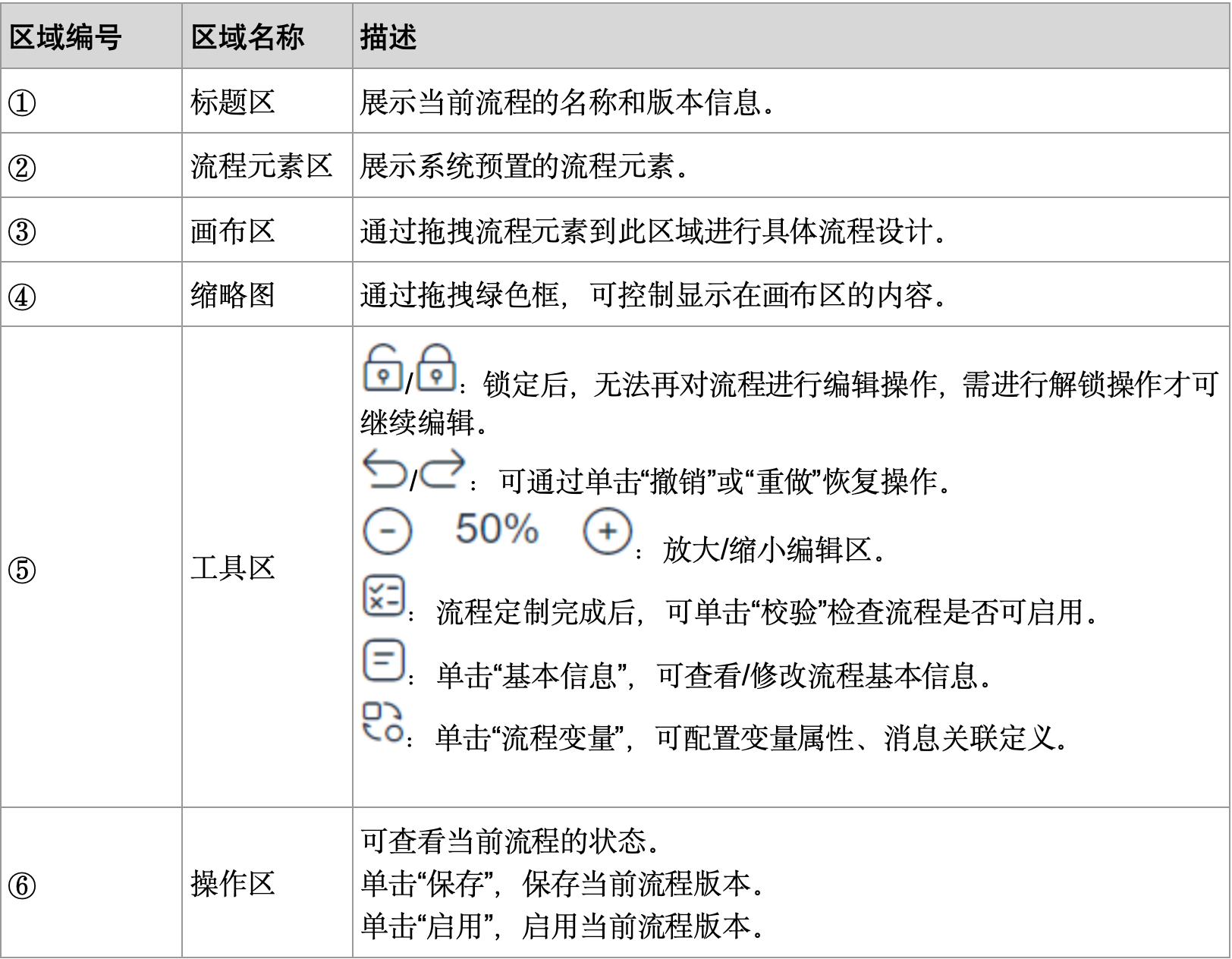Click text 通过拖拽流程元素到此区域进行具体流程设计
Viewport: 1232px width, 959px height.
coord(655,231)
